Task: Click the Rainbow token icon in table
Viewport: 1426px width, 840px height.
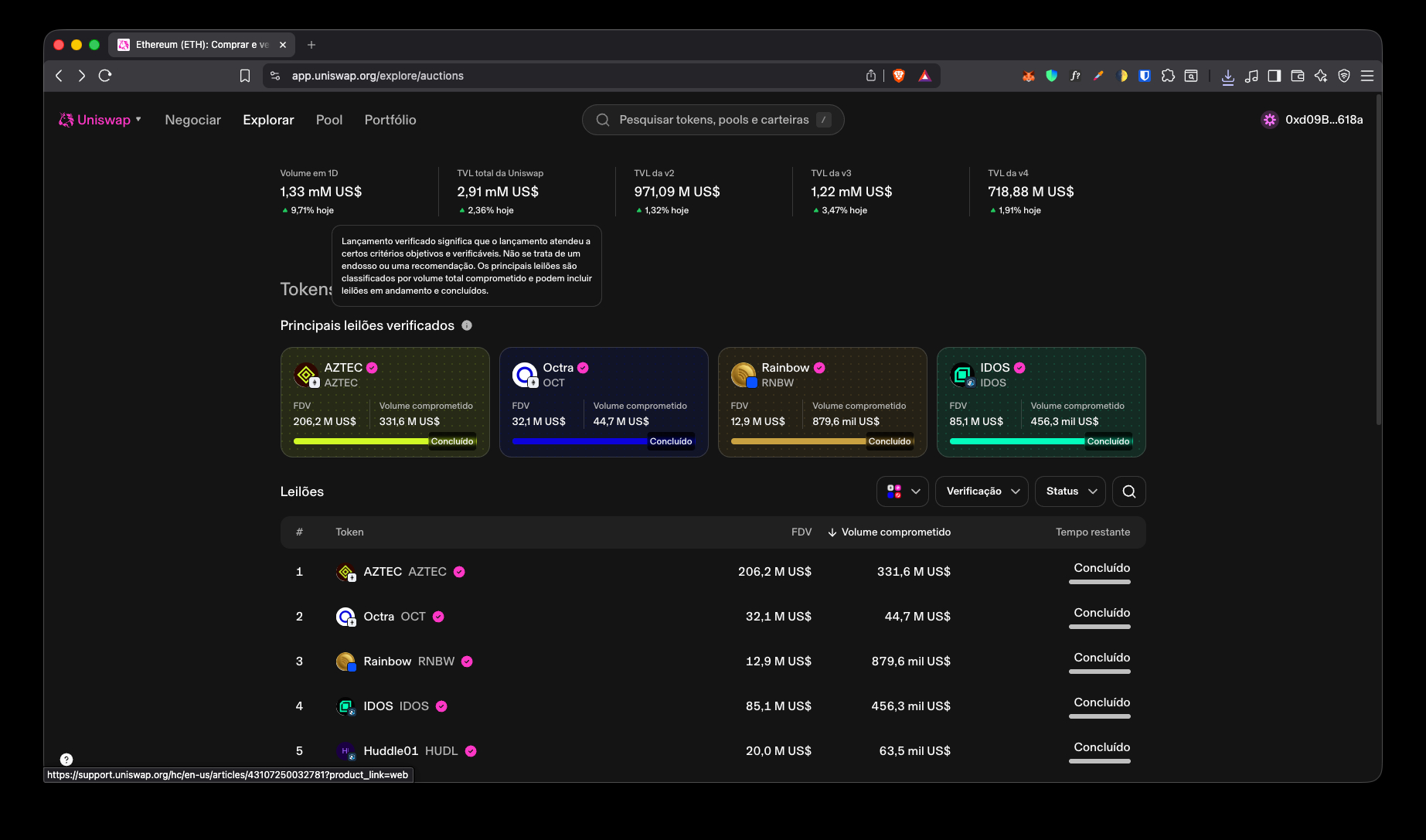Action: (345, 661)
